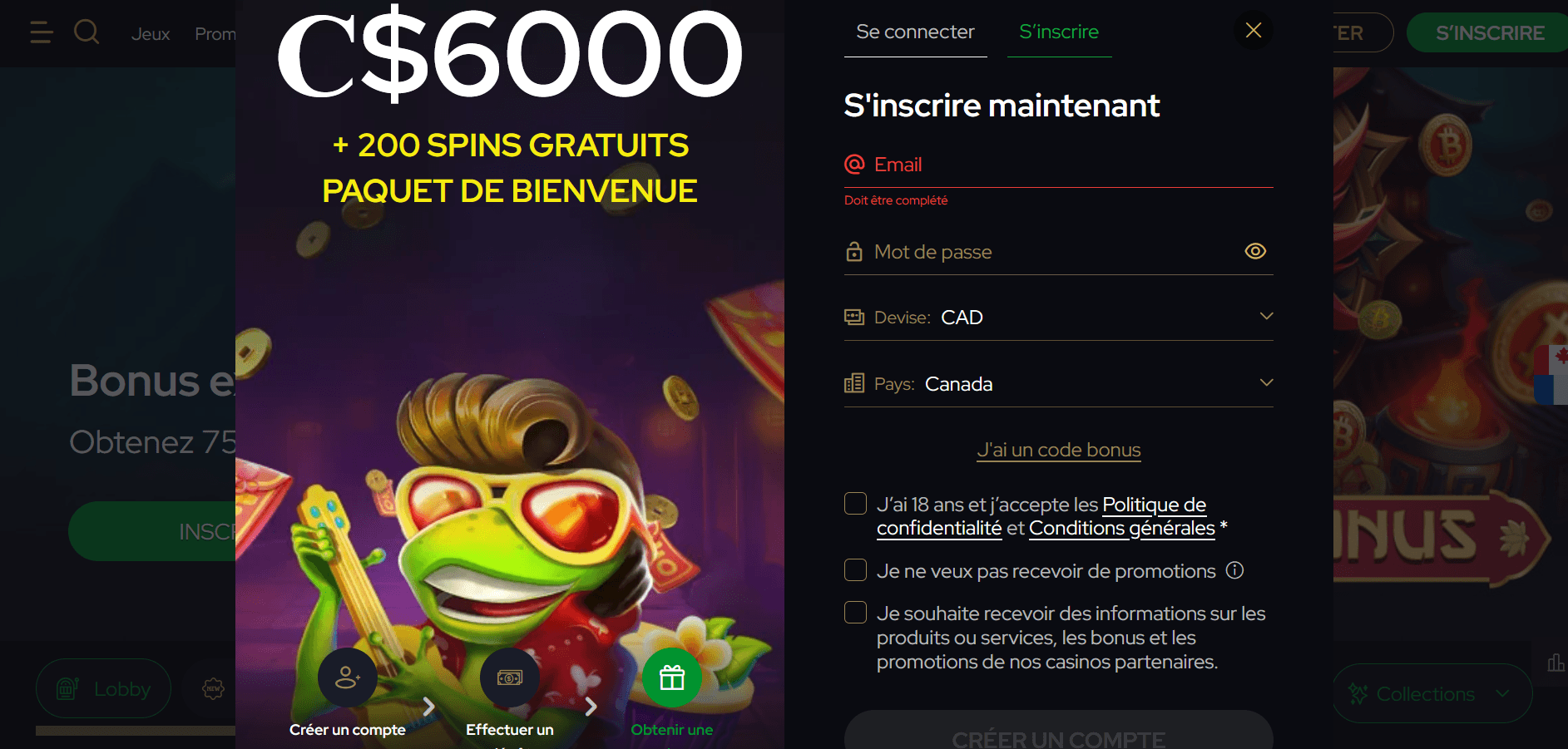The height and width of the screenshot is (749, 1568).
Task: Switch to the Se connecter tab
Action: tap(915, 32)
